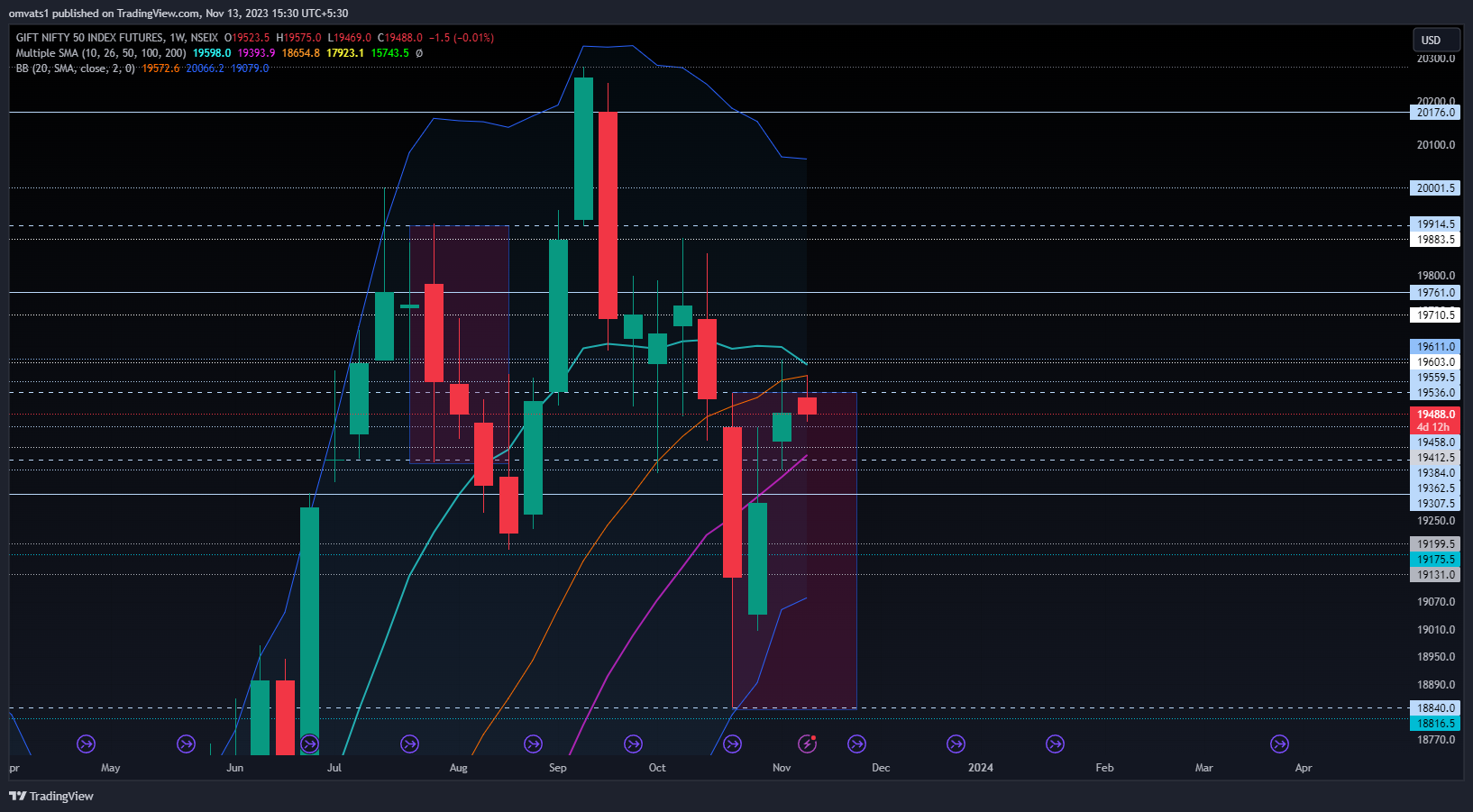
Task: Click SMA value 19393.9 in legend
Action: click(256, 53)
